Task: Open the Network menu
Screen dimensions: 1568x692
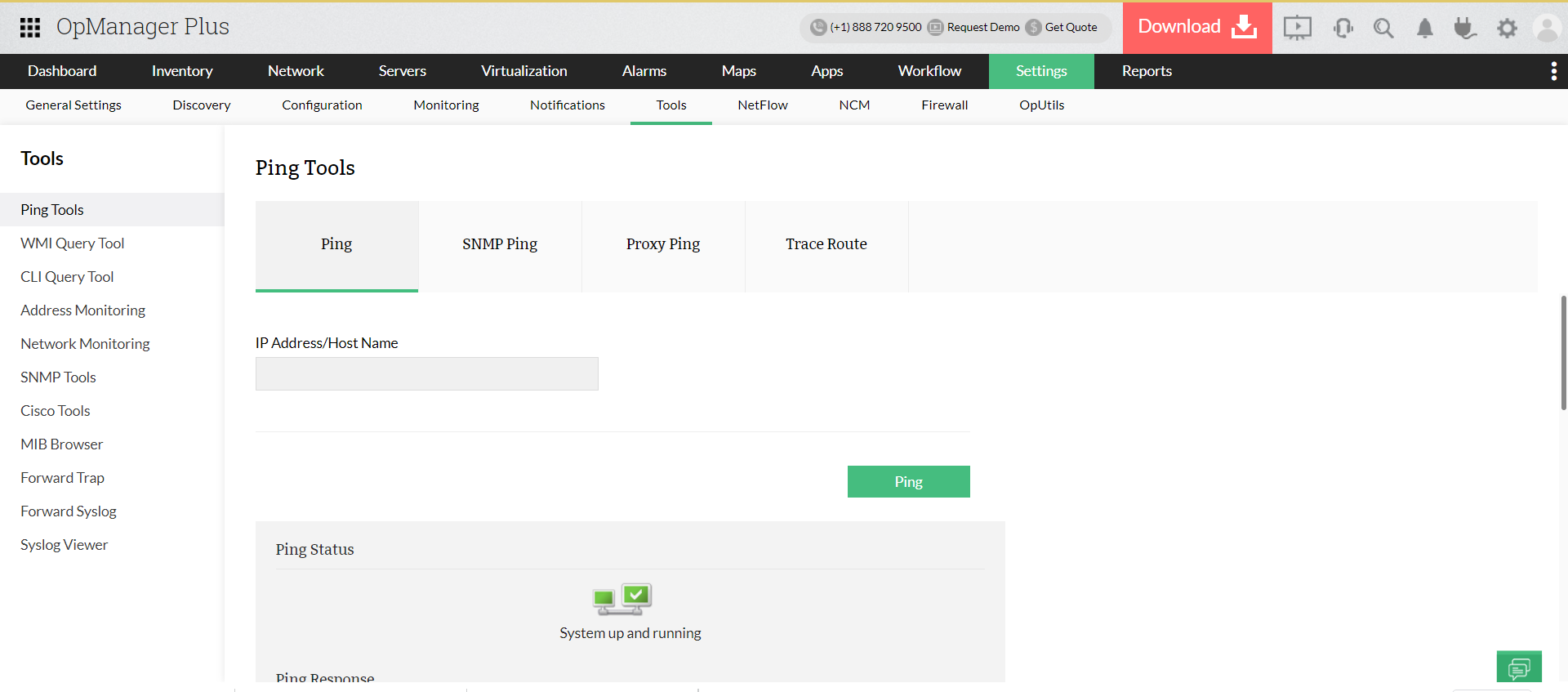Action: coord(296,72)
